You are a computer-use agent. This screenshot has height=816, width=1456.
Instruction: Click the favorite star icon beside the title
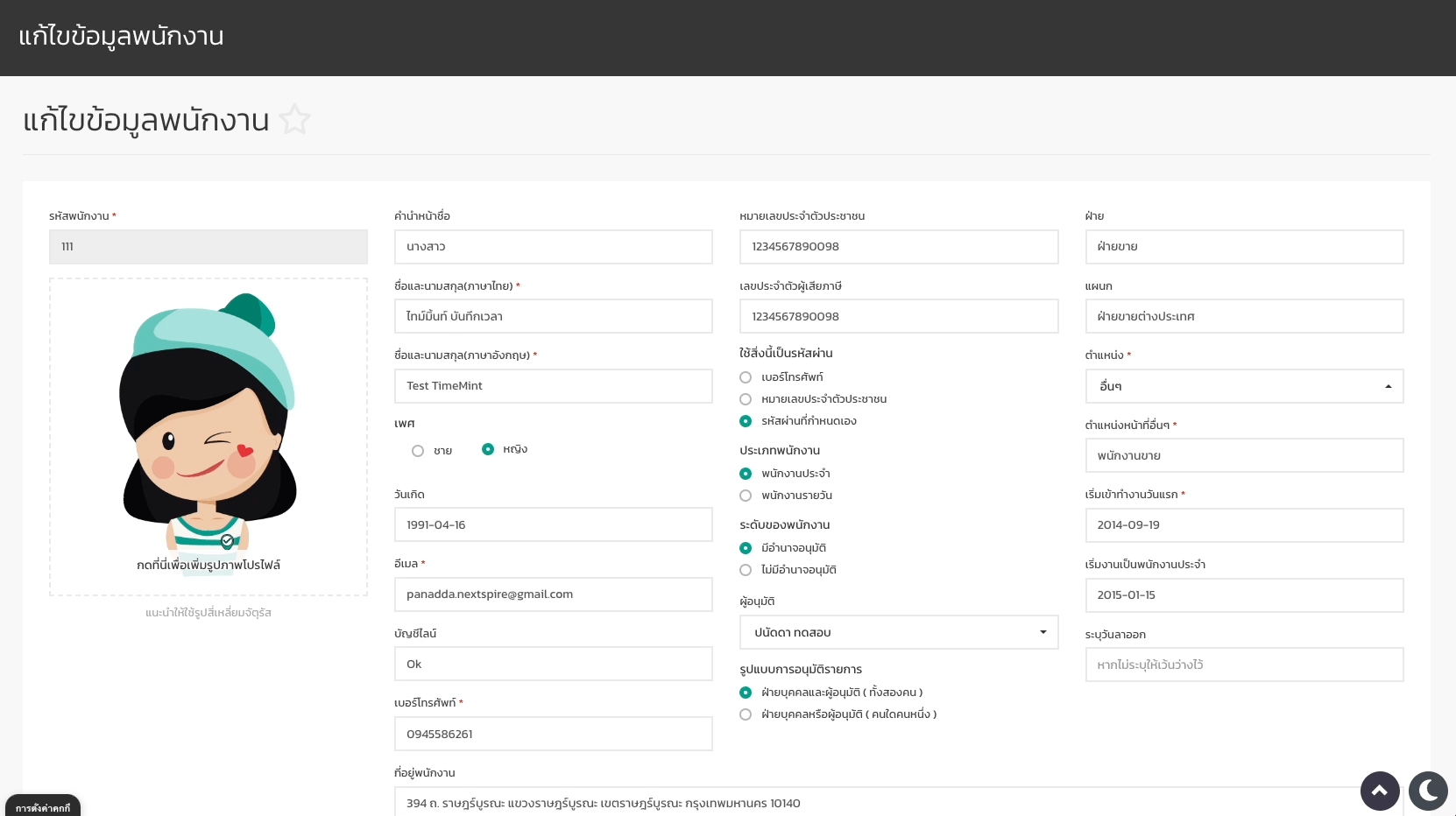click(295, 120)
